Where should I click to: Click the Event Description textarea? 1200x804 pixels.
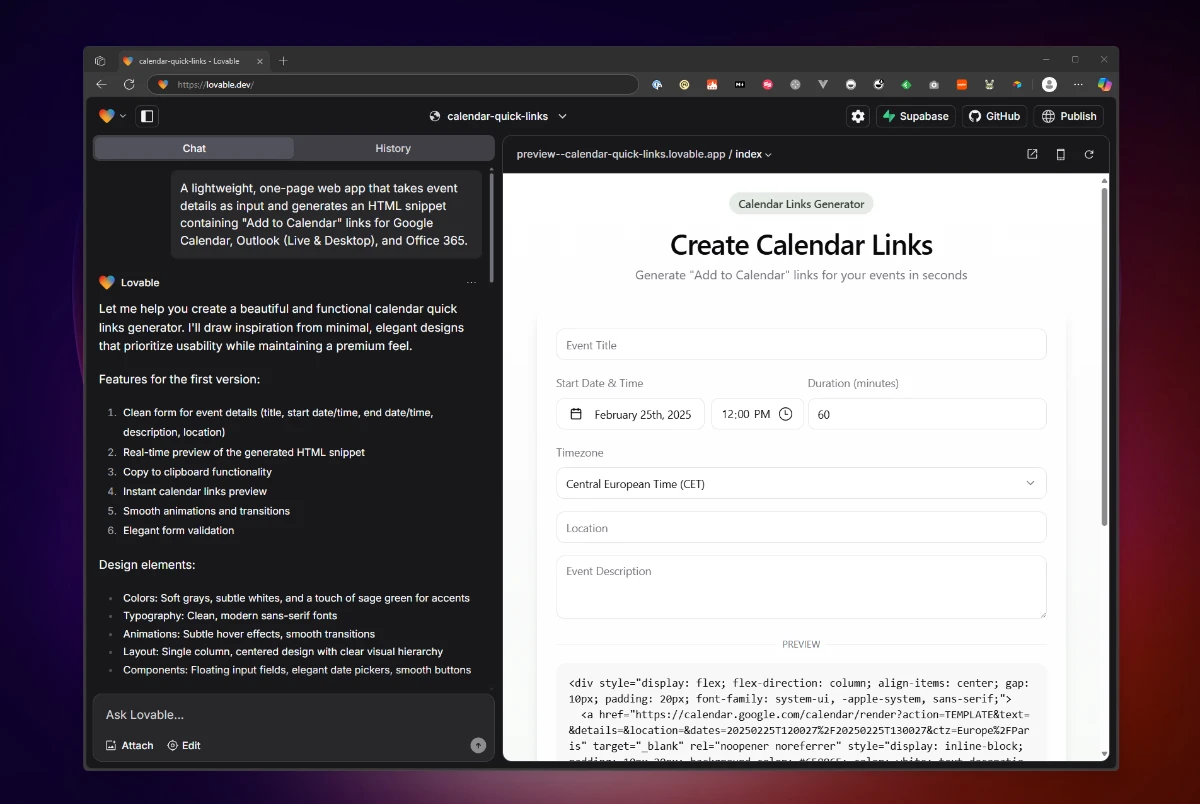801,587
